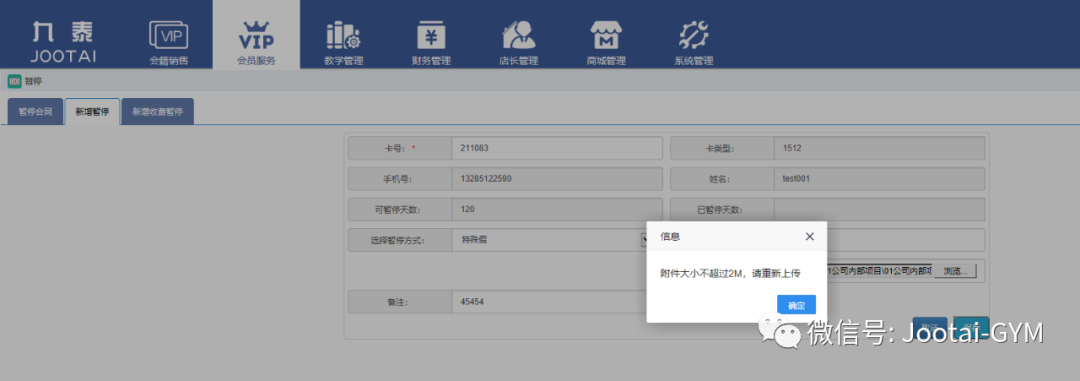Switch to 暂停合同 tab

35,112
